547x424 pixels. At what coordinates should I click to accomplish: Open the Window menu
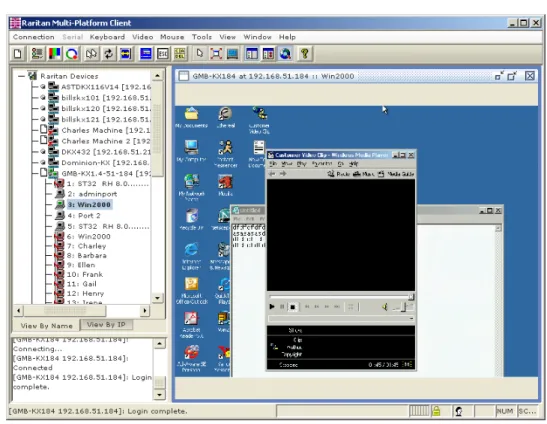pyautogui.click(x=257, y=37)
